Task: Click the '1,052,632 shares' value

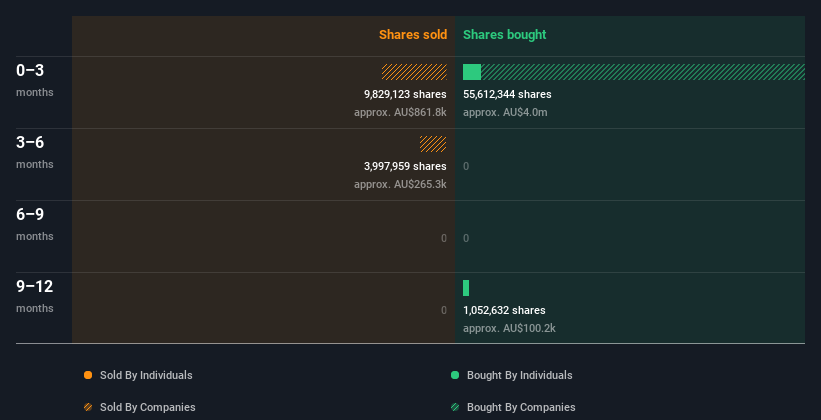Action: tap(504, 310)
